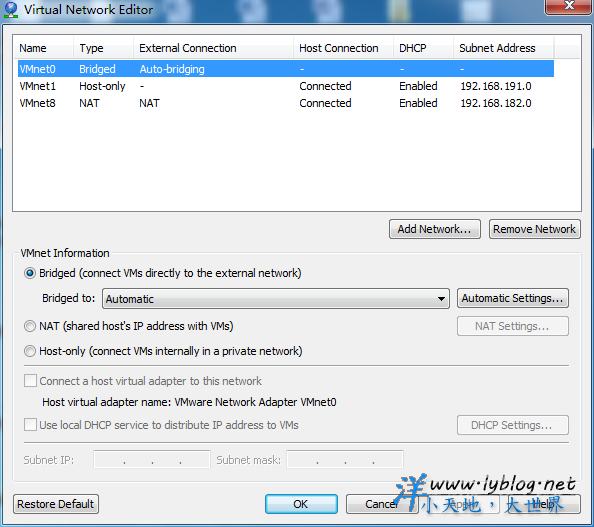Select the NAT shared host's IP option

[x=30, y=326]
